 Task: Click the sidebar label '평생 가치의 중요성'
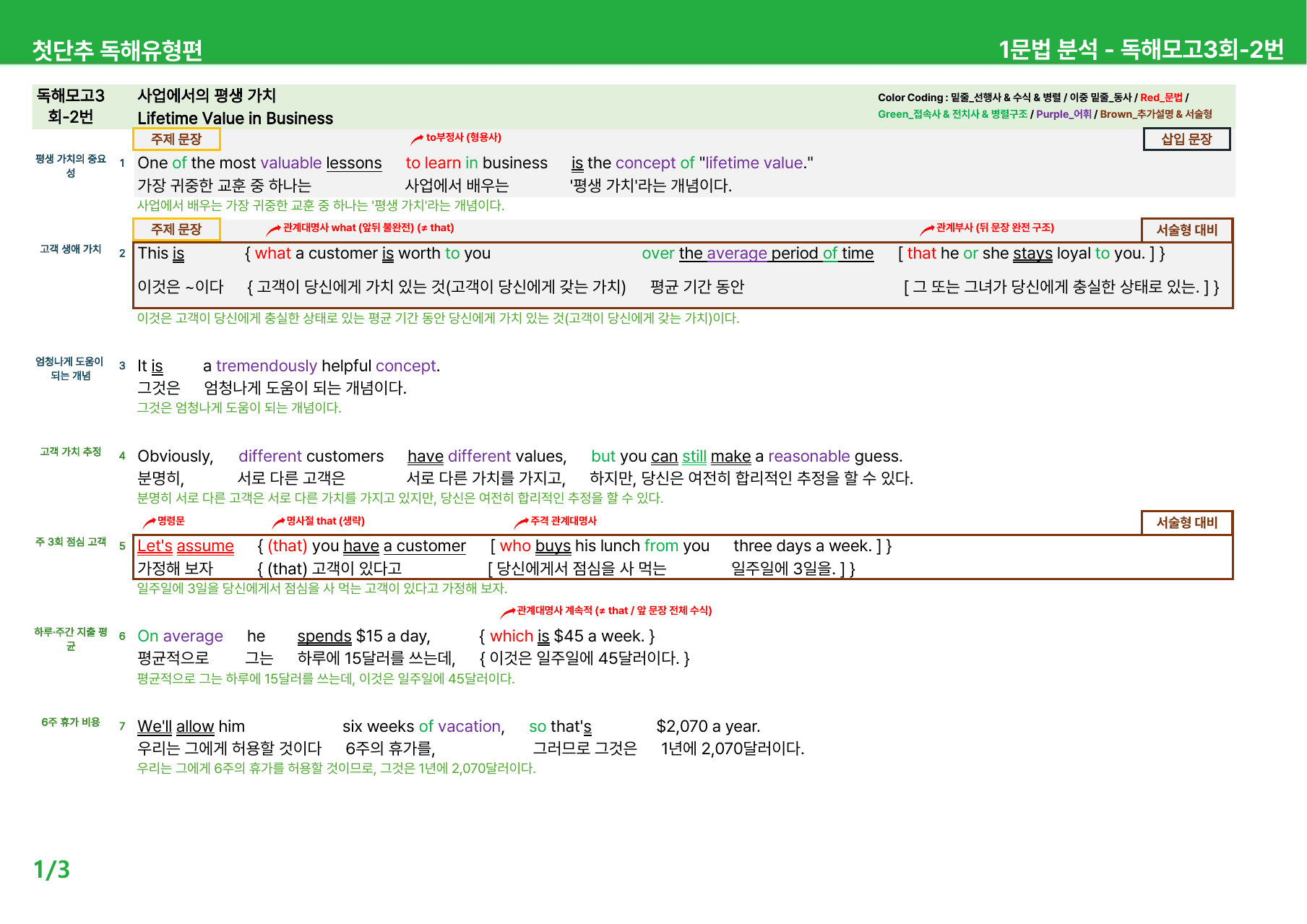pos(71,165)
